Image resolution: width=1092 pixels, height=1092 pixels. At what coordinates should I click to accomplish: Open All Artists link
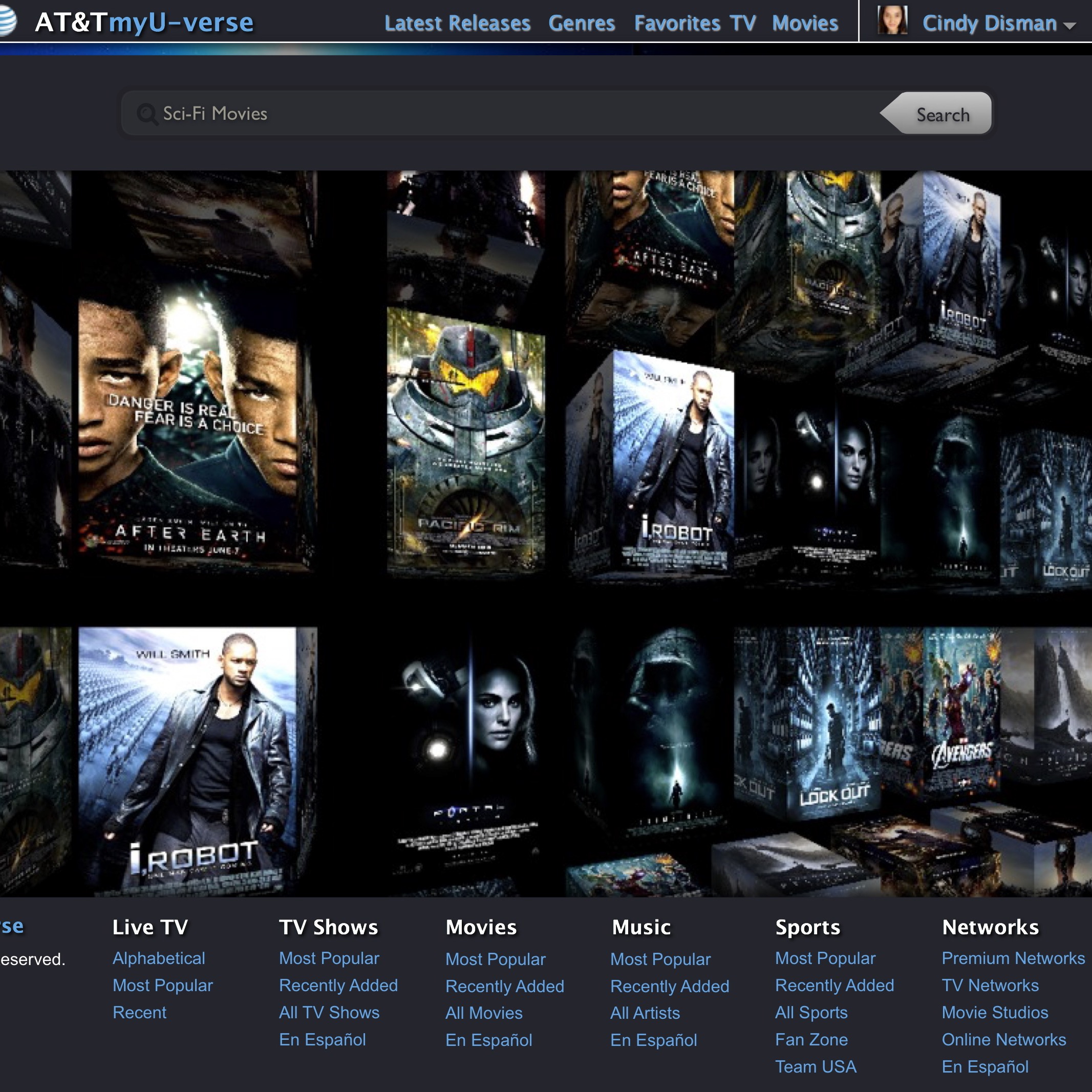tap(645, 1013)
